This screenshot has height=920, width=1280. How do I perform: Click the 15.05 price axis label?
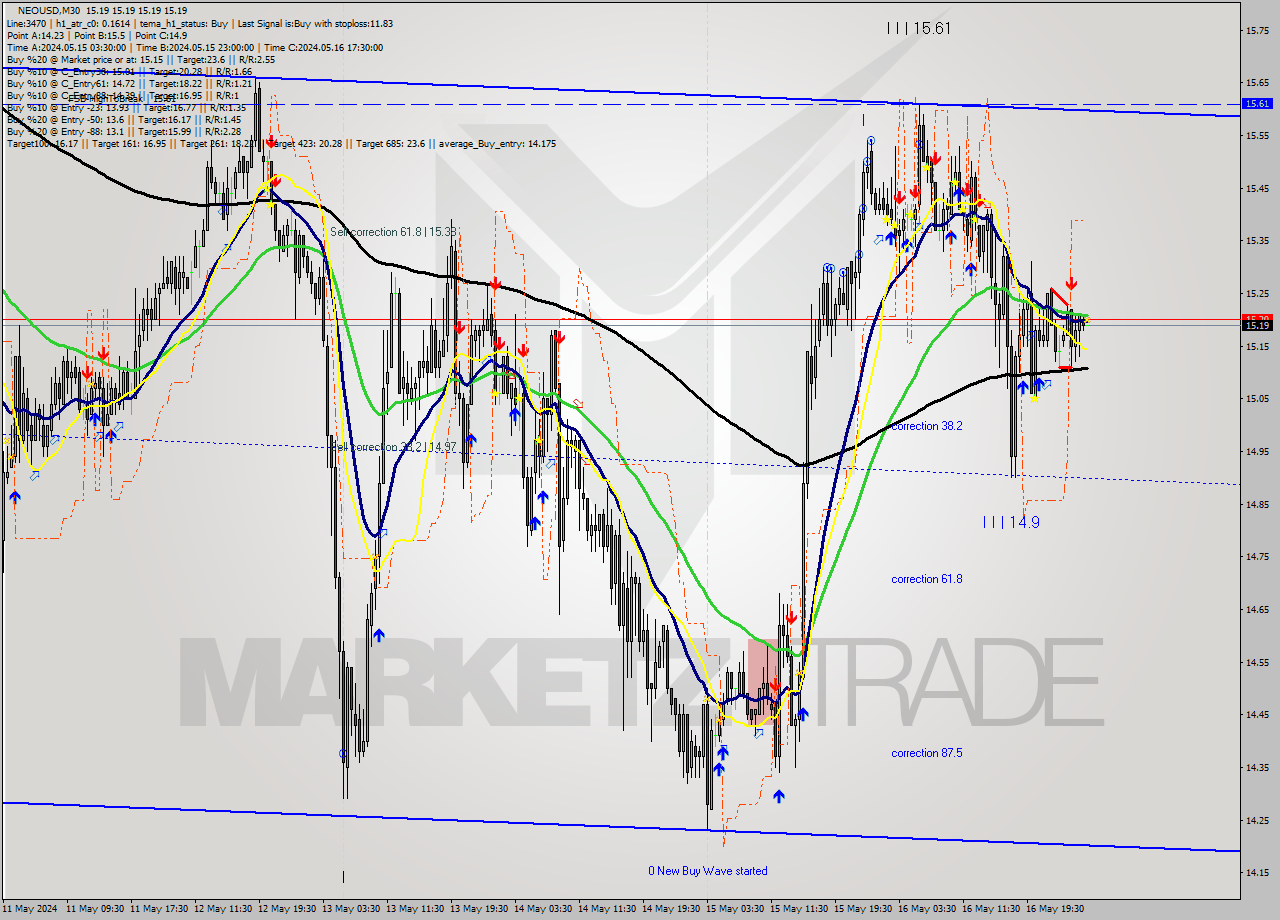(1257, 398)
